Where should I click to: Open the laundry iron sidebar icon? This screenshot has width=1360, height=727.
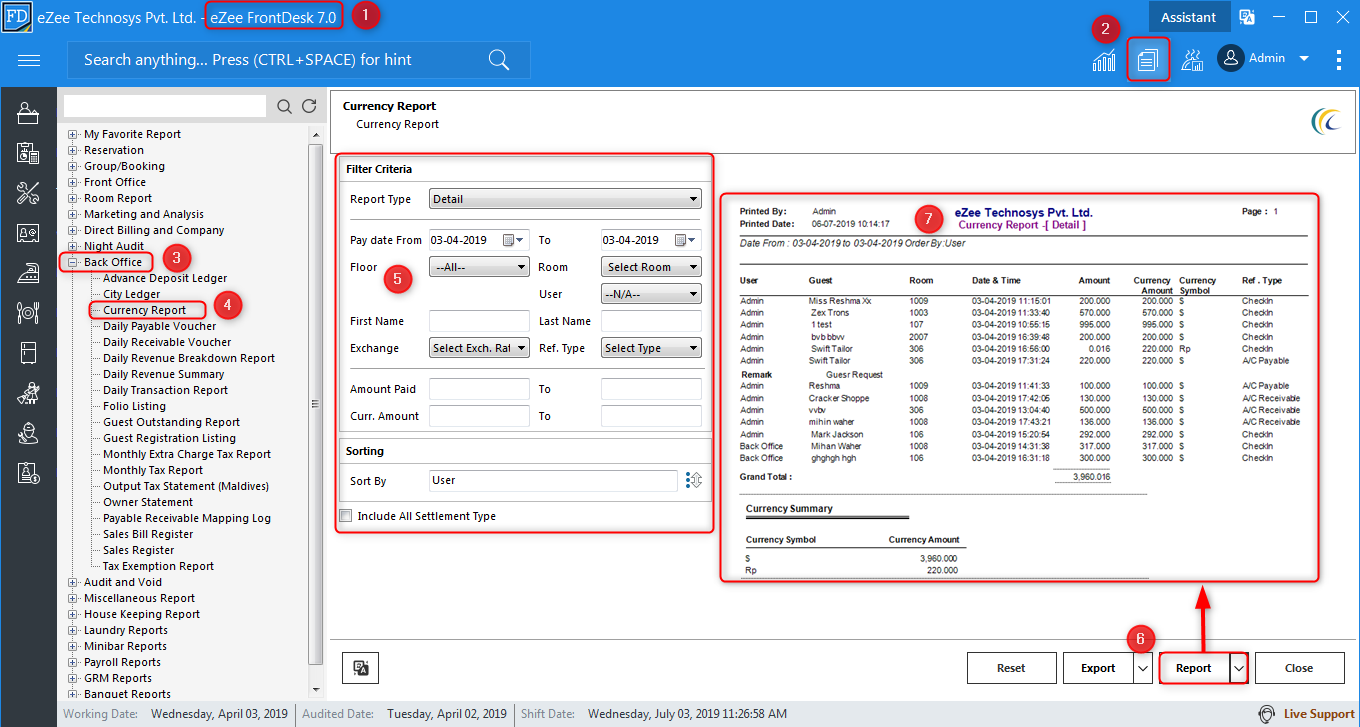[x=28, y=273]
